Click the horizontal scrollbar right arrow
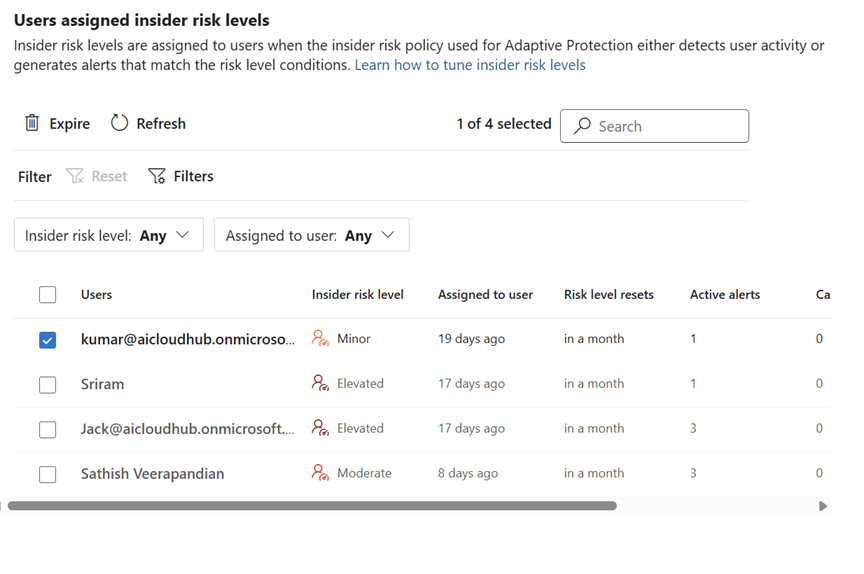The height and width of the screenshot is (574, 864). (x=823, y=506)
